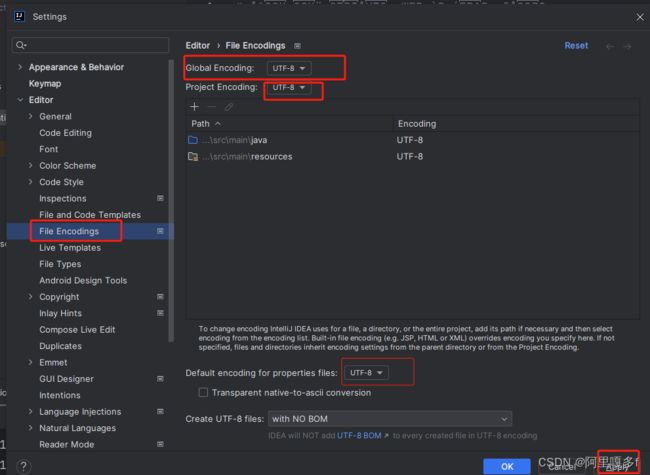Close the Settings dialog
The image size is (650, 475).
pyautogui.click(x=640, y=17)
